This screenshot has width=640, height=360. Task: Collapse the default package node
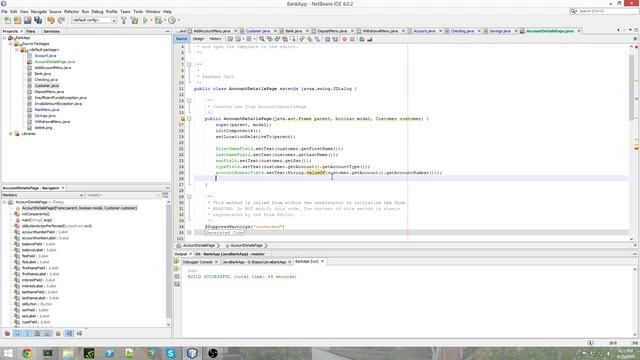pyautogui.click(x=17, y=50)
